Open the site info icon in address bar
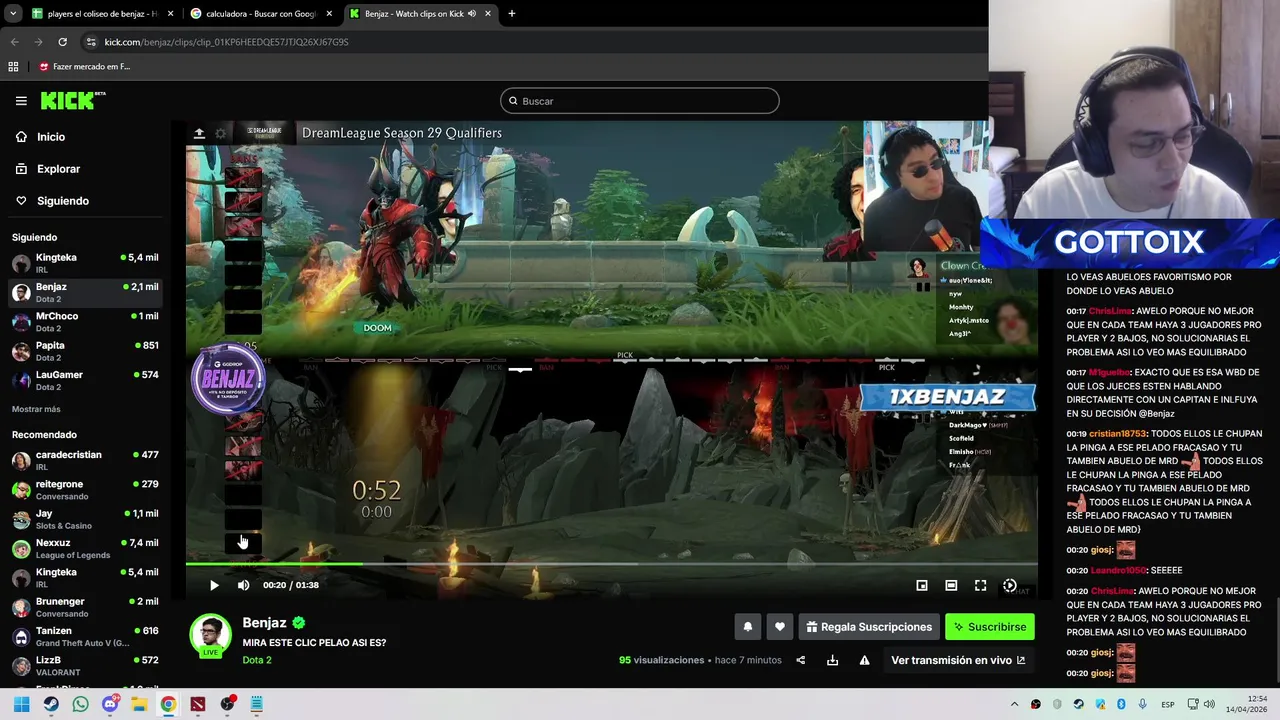The image size is (1280, 720). [x=91, y=42]
